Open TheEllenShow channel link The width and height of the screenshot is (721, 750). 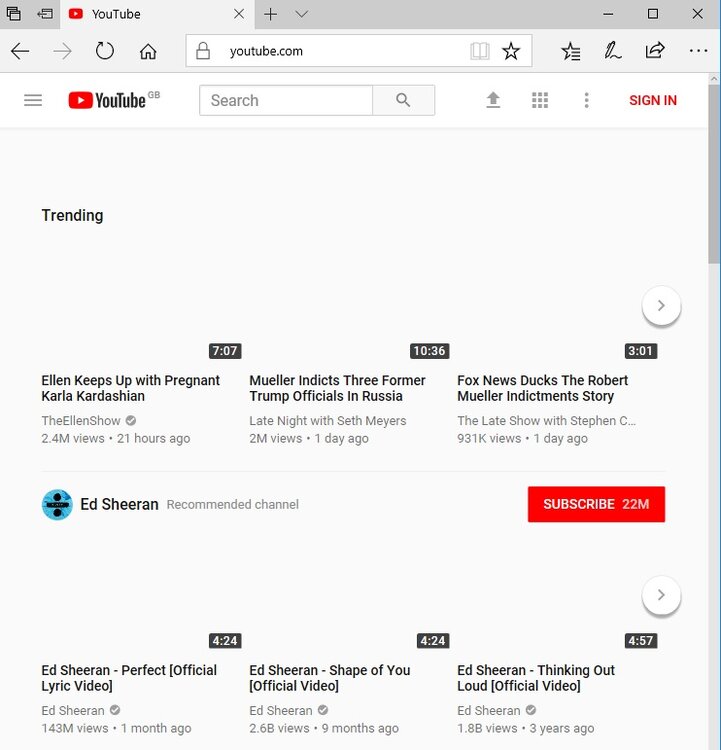click(81, 420)
